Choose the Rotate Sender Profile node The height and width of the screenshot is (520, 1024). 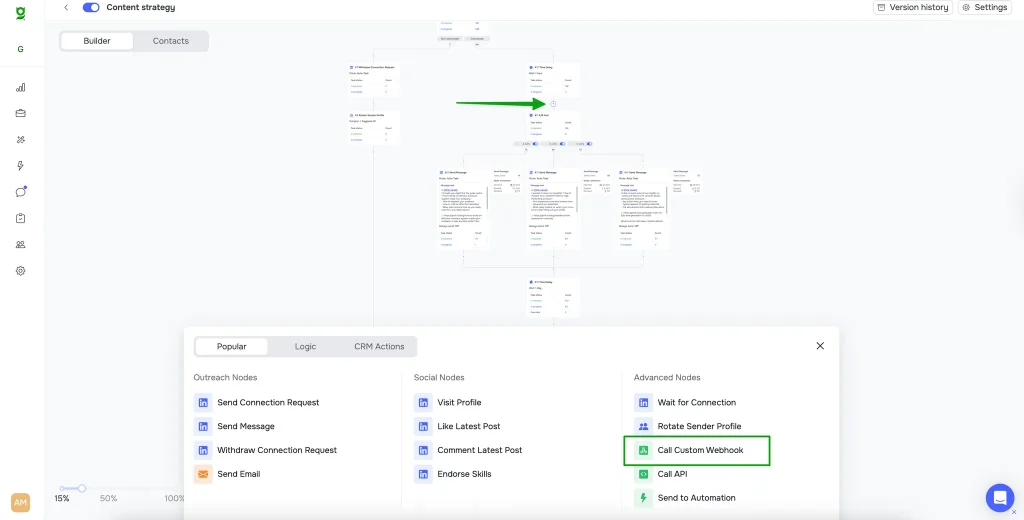pos(699,426)
